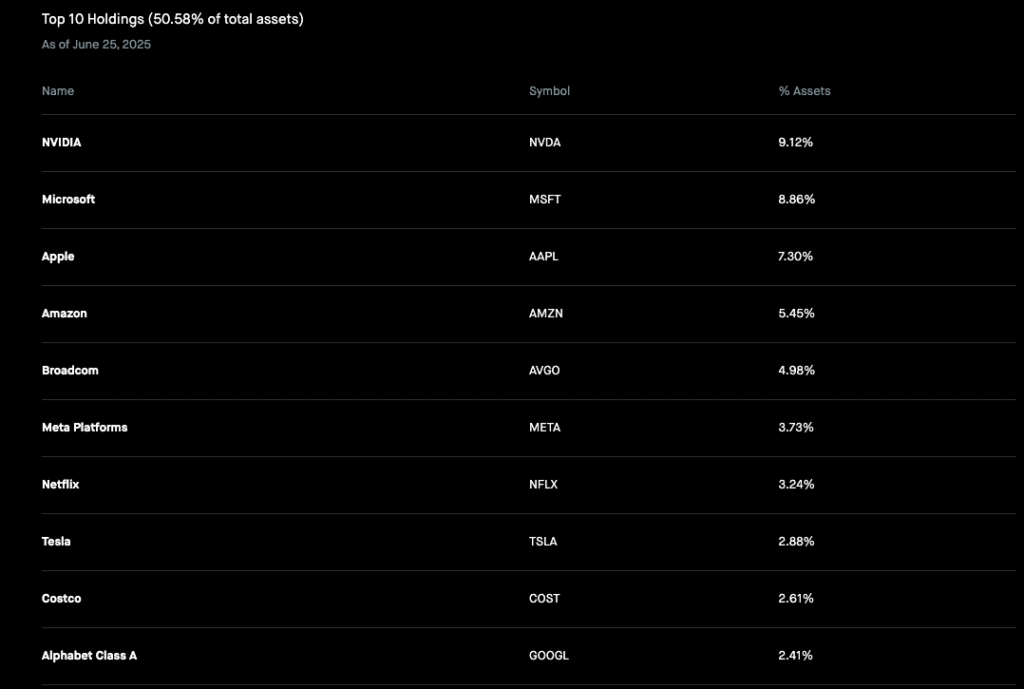The height and width of the screenshot is (689, 1024).
Task: Click the GOOGL ticker symbol
Action: 549,656
